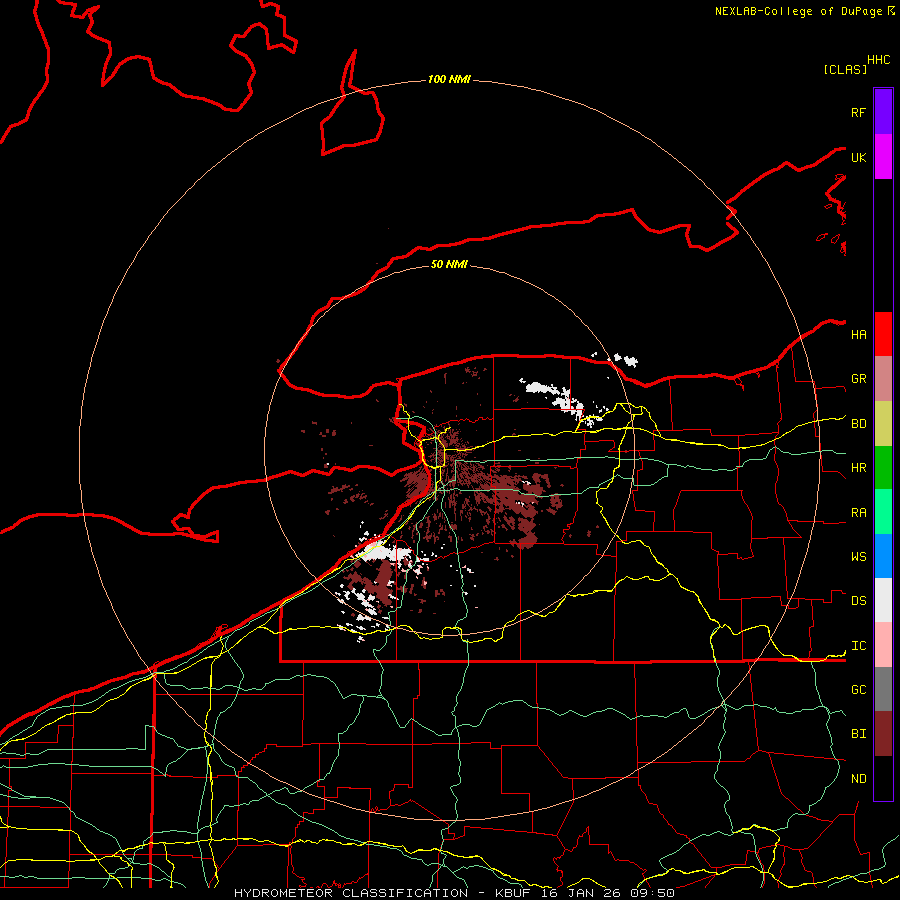The height and width of the screenshot is (900, 900).
Task: Click the 100 NMI range ring label
Action: coord(449,79)
